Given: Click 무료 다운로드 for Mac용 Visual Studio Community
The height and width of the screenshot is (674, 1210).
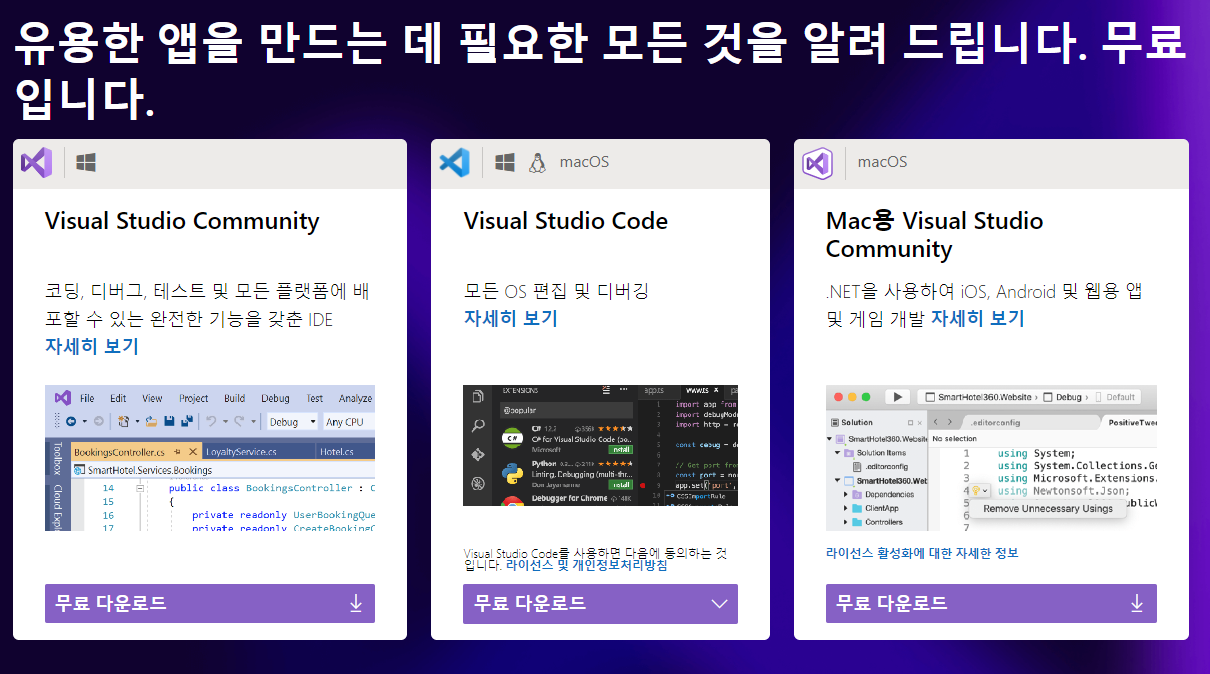Looking at the screenshot, I should [991, 604].
